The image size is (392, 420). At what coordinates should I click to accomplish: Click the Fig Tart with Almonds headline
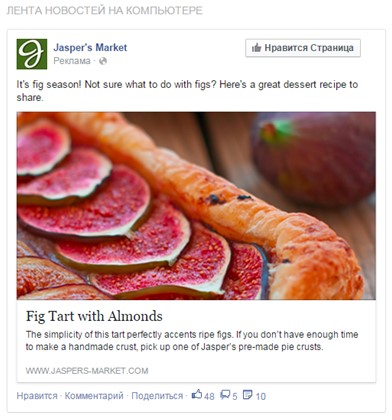[x=94, y=316]
